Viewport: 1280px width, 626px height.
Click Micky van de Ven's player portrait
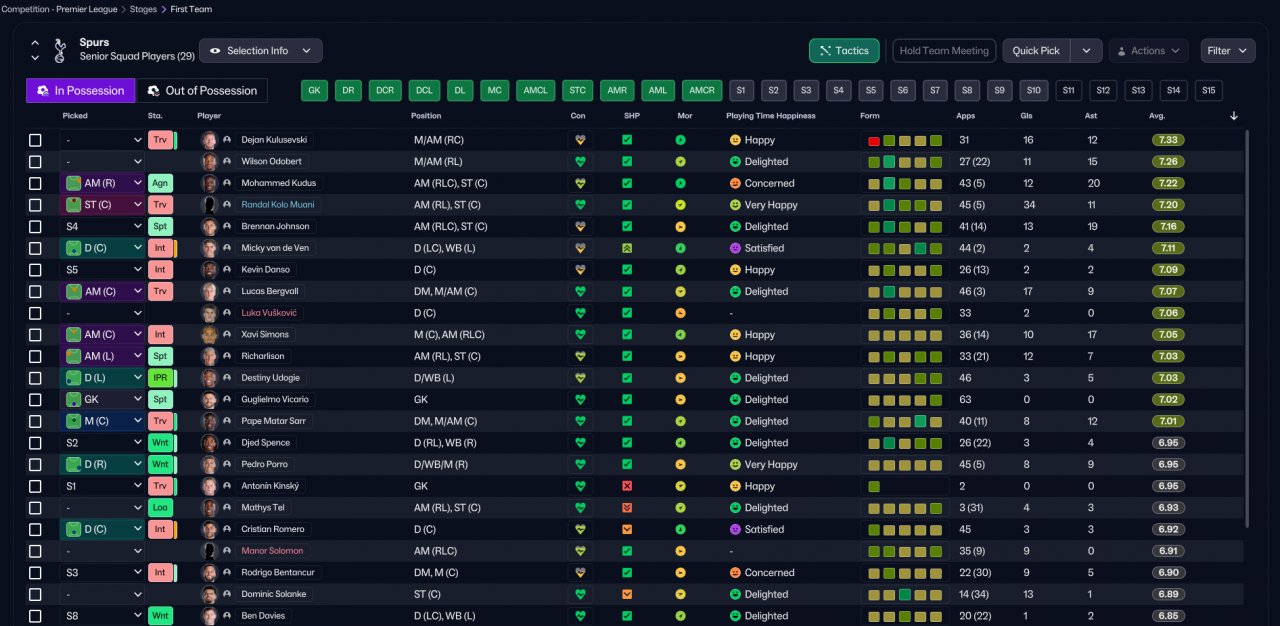coord(209,248)
